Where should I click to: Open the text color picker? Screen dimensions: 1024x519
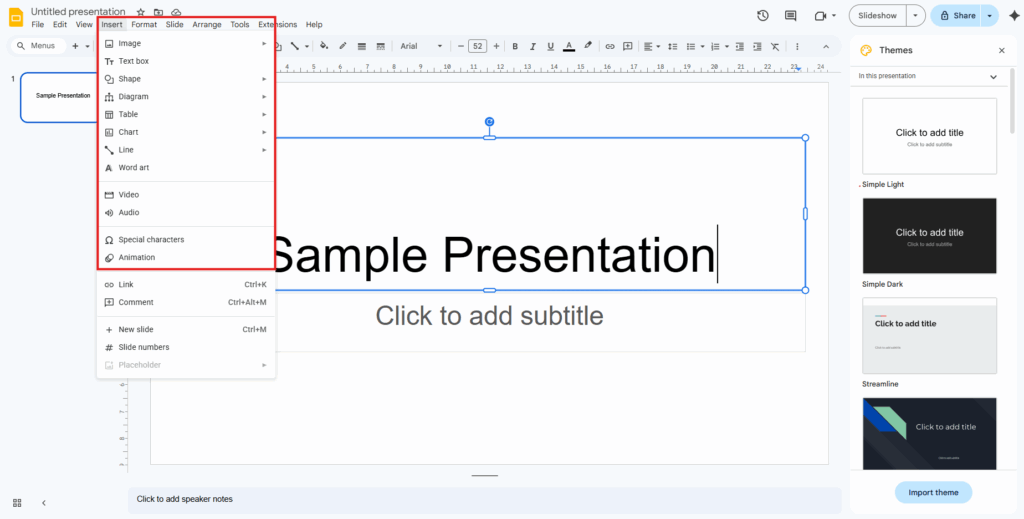pos(569,46)
